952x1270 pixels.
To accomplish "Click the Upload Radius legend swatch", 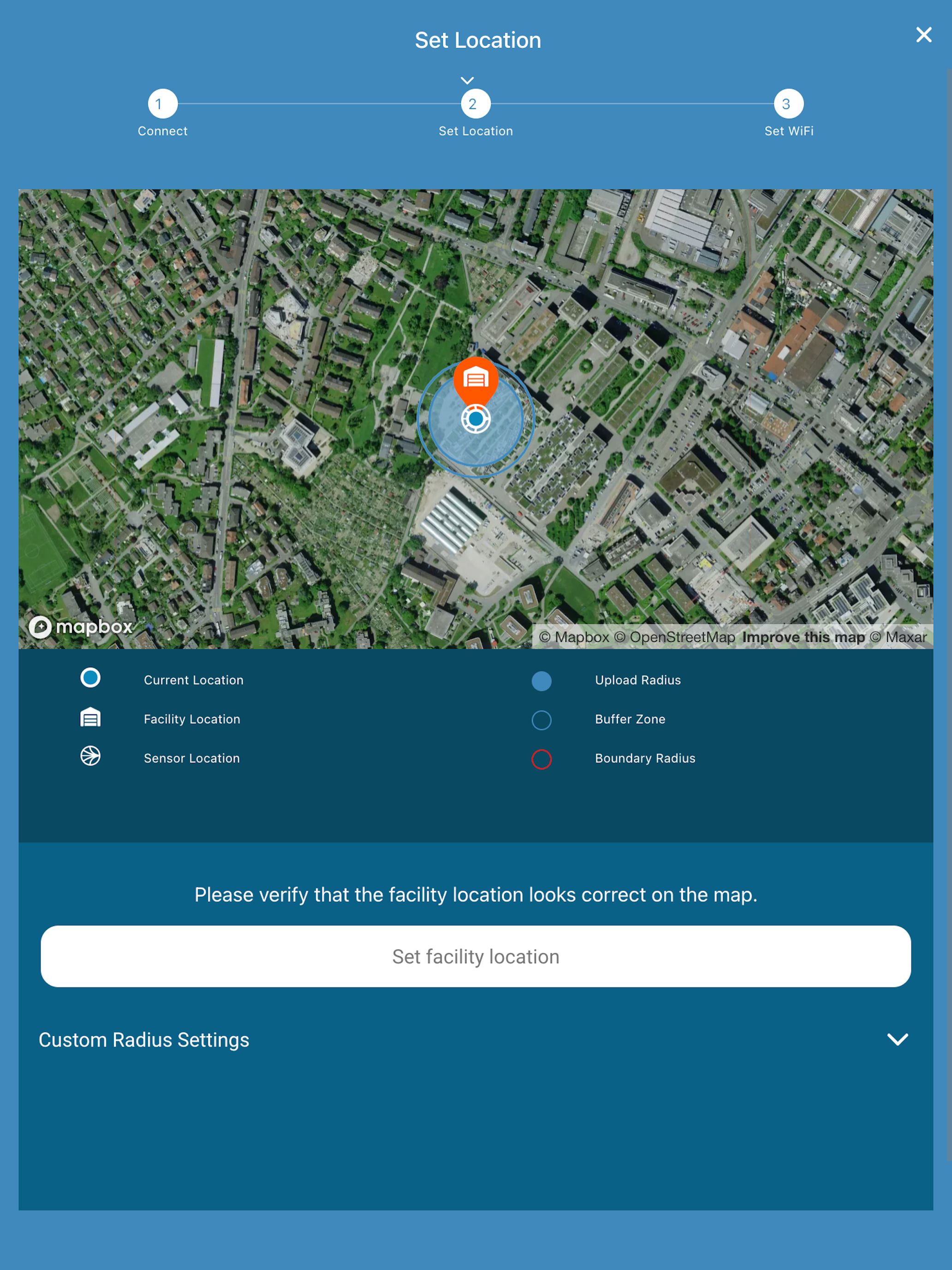I will click(x=541, y=681).
